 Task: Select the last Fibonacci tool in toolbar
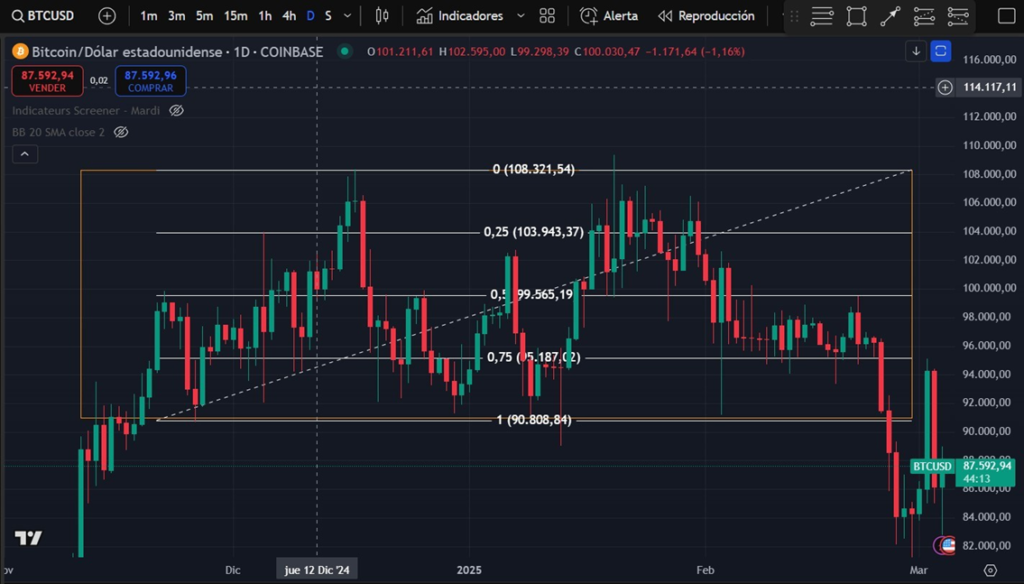pyautogui.click(x=958, y=16)
